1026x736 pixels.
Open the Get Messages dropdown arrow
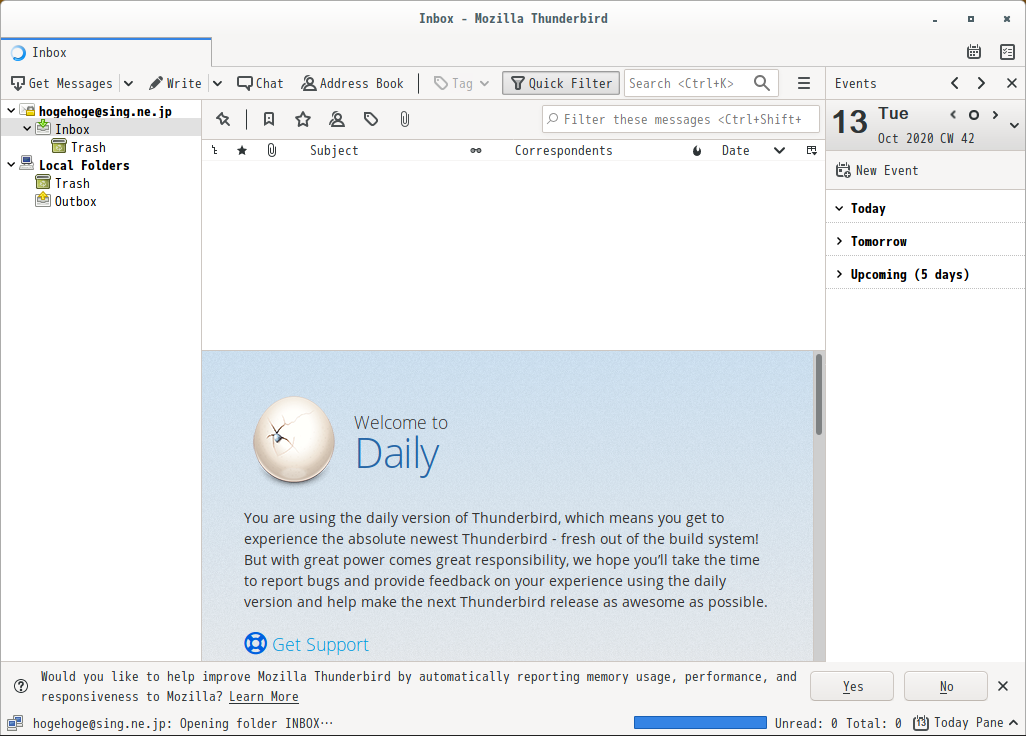(x=128, y=83)
